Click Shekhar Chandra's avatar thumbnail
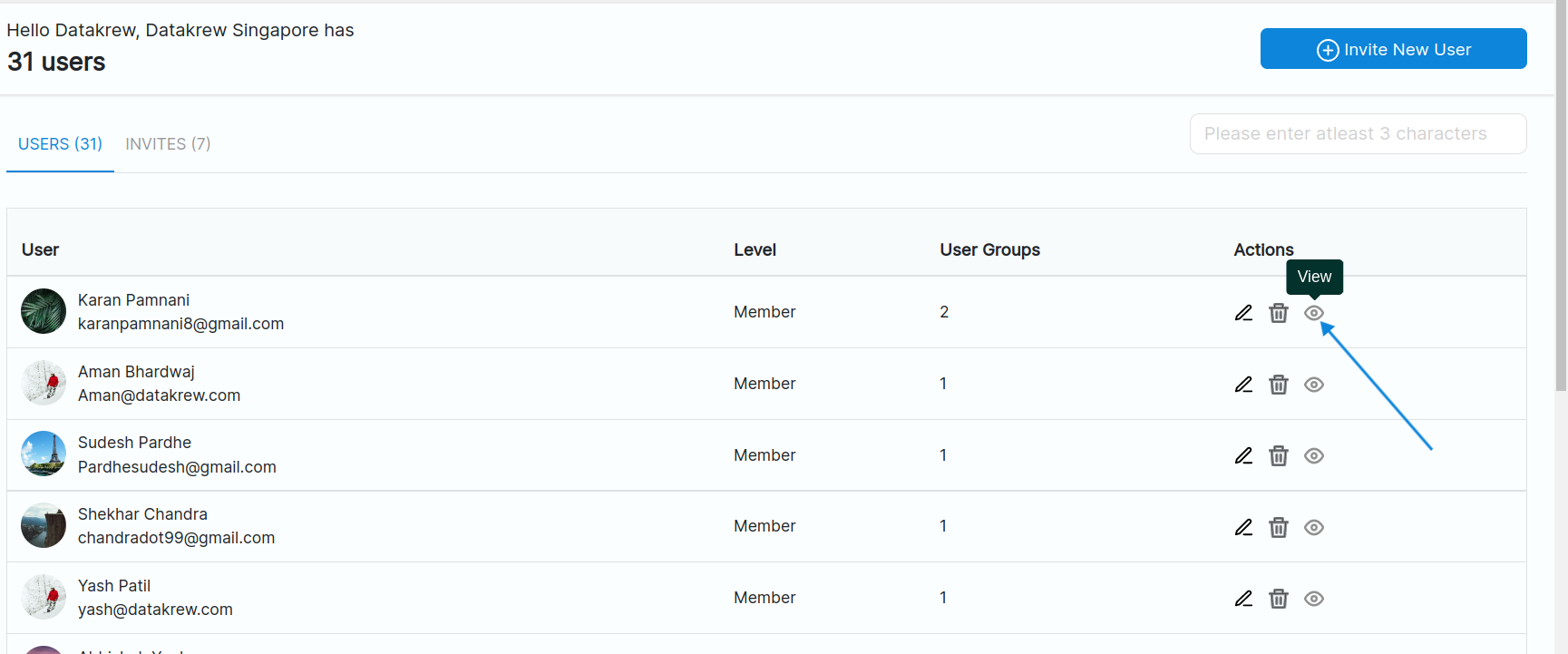Screen dimensions: 1568x654 tap(44, 525)
